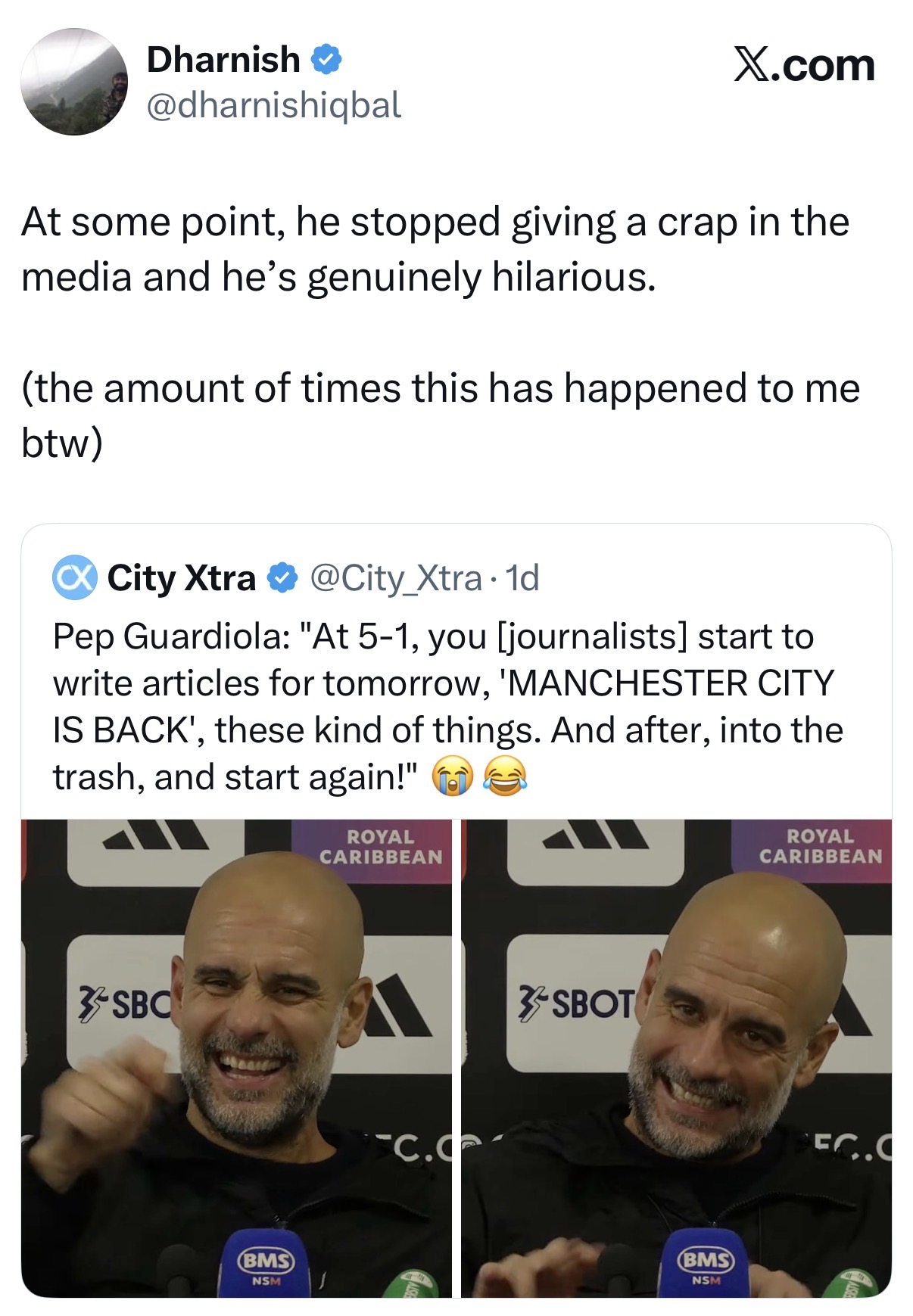913x1316 pixels.
Task: Open the quoted tweet's 1d timestamp
Action: 522,578
